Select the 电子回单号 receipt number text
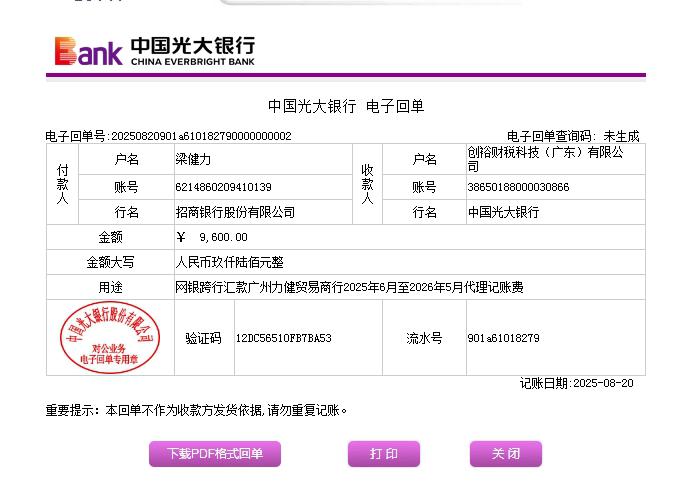The image size is (690, 487). tap(168, 136)
